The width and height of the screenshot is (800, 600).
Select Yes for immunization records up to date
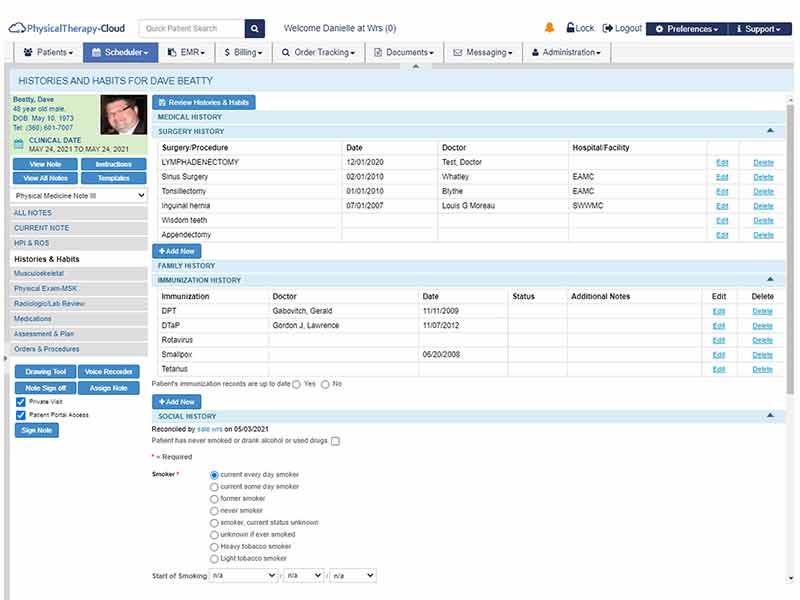[x=296, y=384]
